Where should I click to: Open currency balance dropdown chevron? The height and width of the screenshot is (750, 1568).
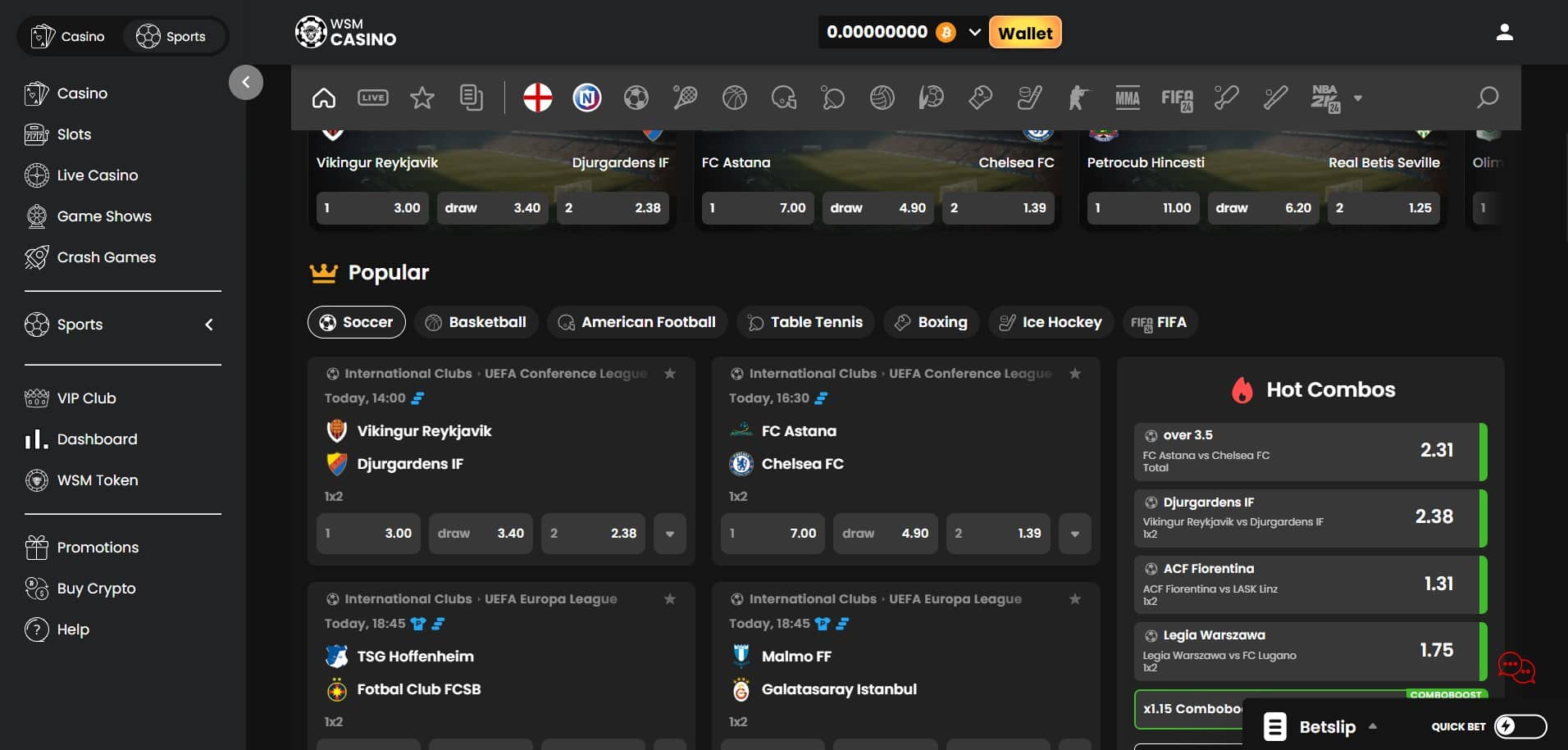[974, 32]
